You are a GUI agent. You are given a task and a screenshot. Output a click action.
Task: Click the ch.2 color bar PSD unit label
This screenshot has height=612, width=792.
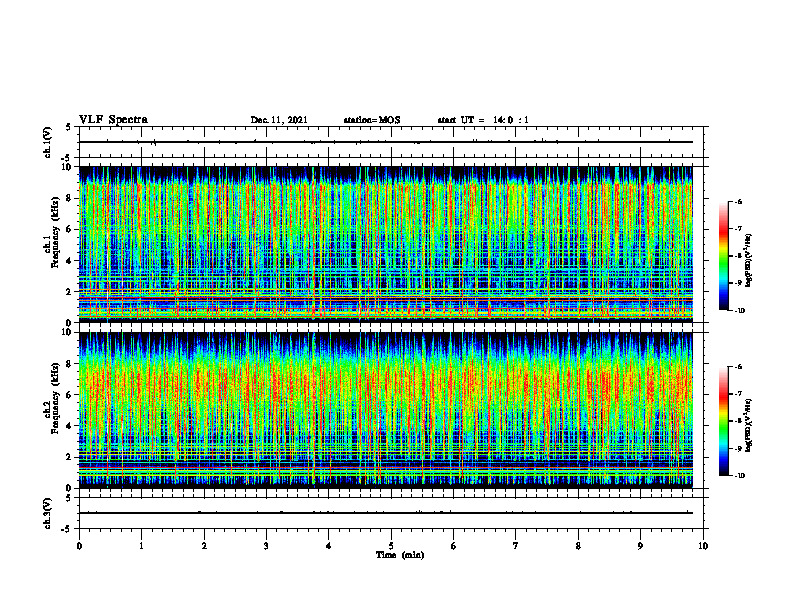(x=749, y=425)
